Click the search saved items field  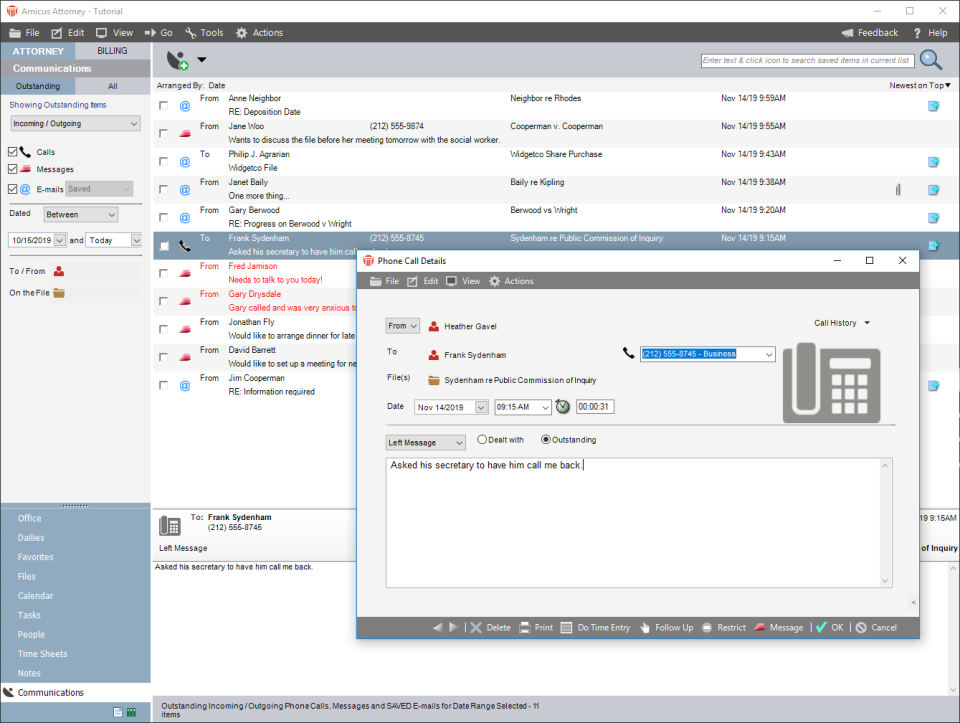point(808,61)
